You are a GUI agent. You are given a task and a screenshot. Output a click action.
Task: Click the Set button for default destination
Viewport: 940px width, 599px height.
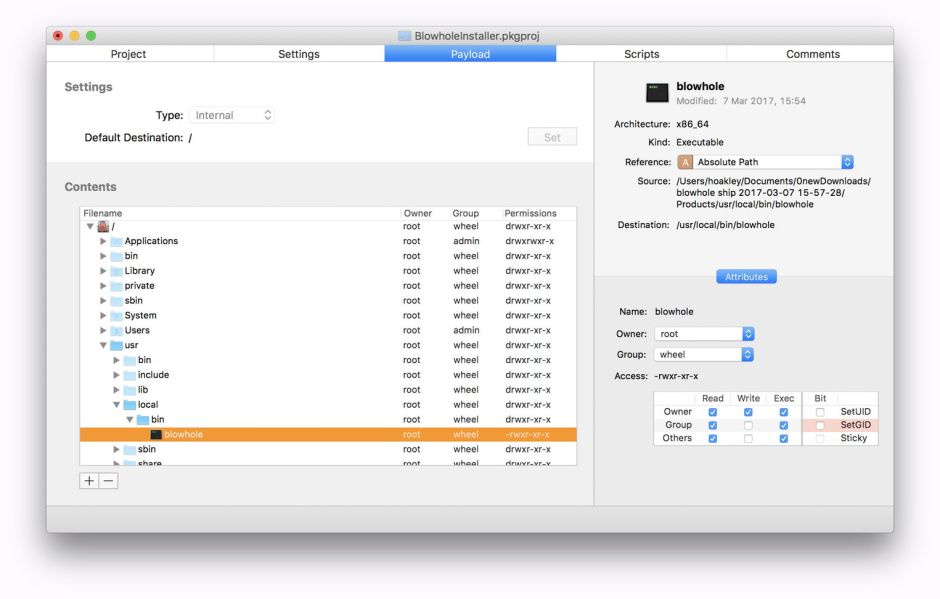tap(552, 137)
